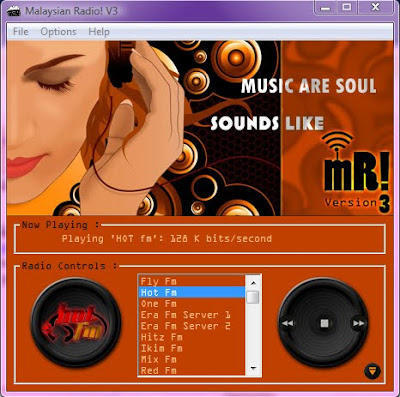Click the station list scroll down arrow
The height and width of the screenshot is (397, 400).
point(253,368)
